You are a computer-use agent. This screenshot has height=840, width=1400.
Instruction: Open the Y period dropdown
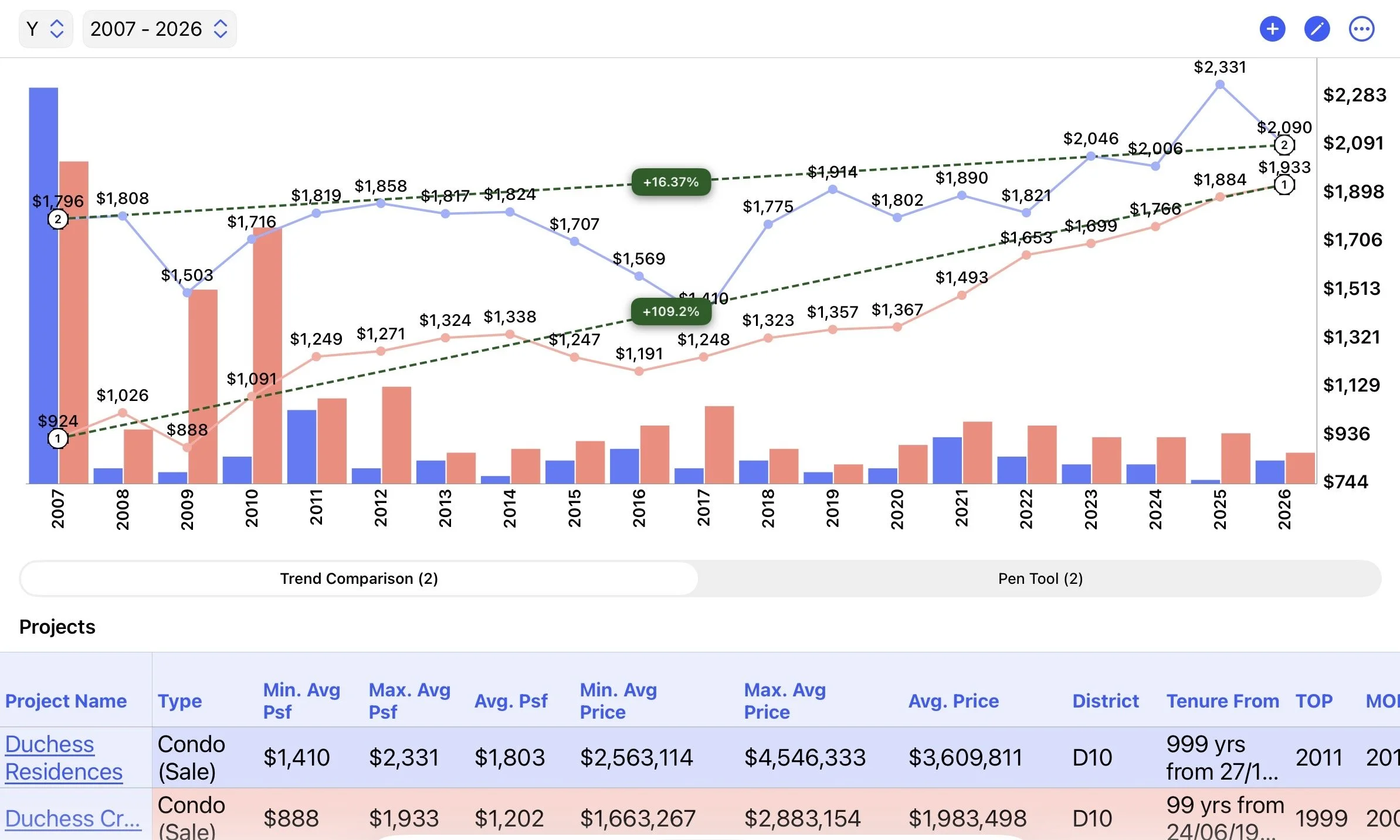[x=46, y=29]
